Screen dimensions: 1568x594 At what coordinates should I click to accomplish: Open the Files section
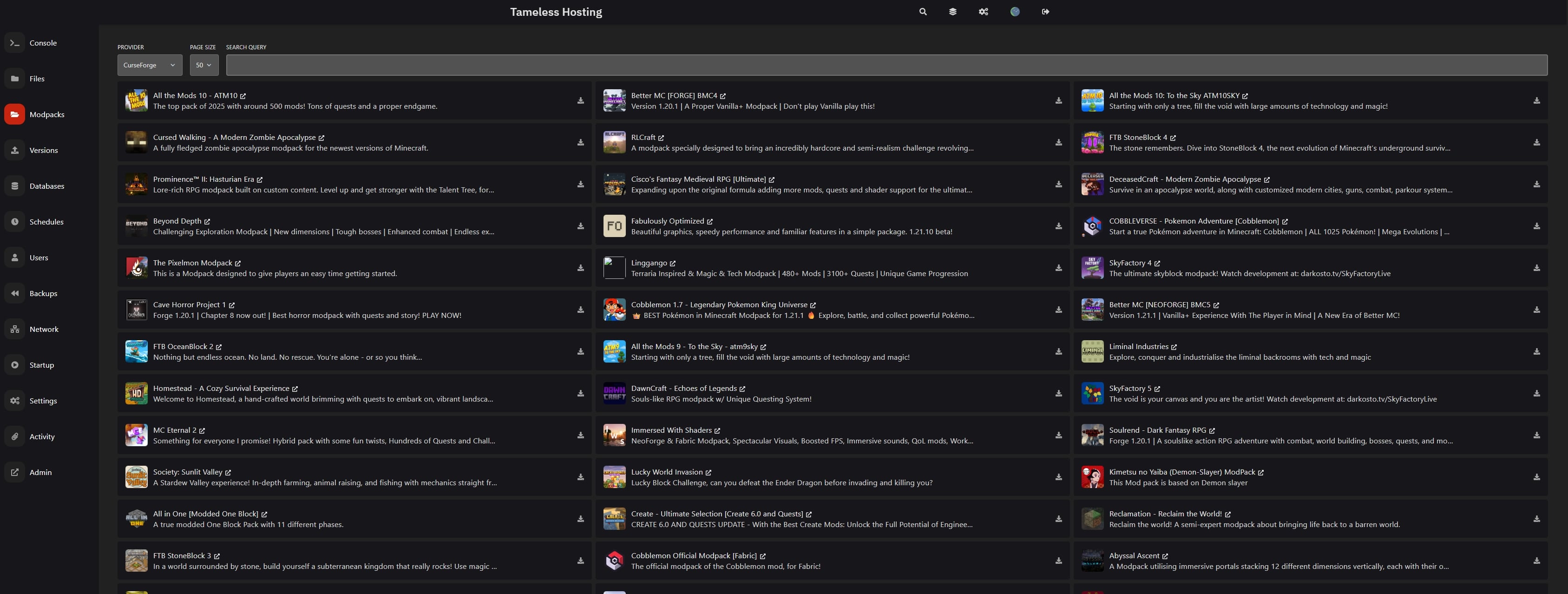point(37,79)
